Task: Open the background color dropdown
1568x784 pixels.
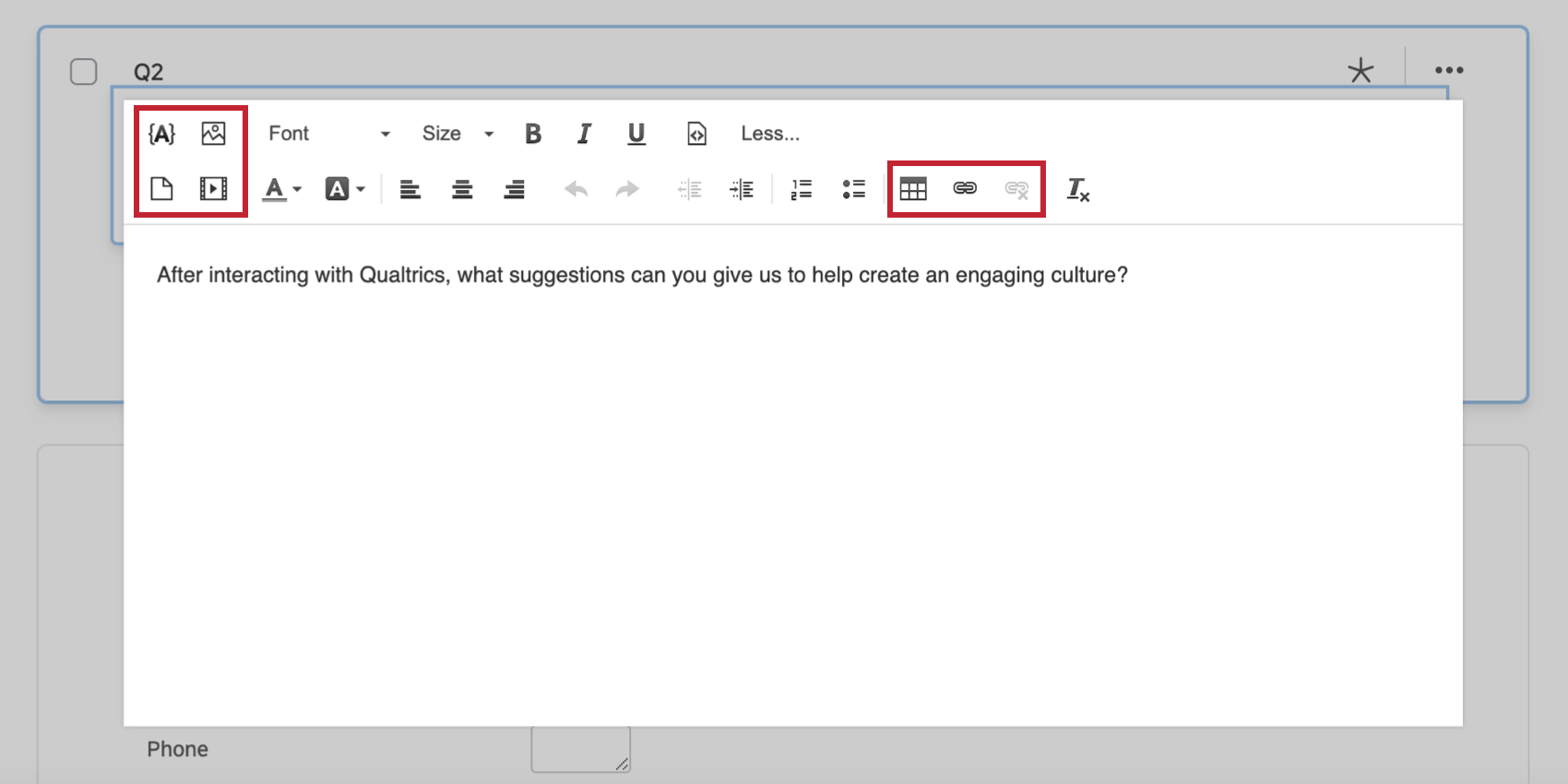Action: [345, 189]
